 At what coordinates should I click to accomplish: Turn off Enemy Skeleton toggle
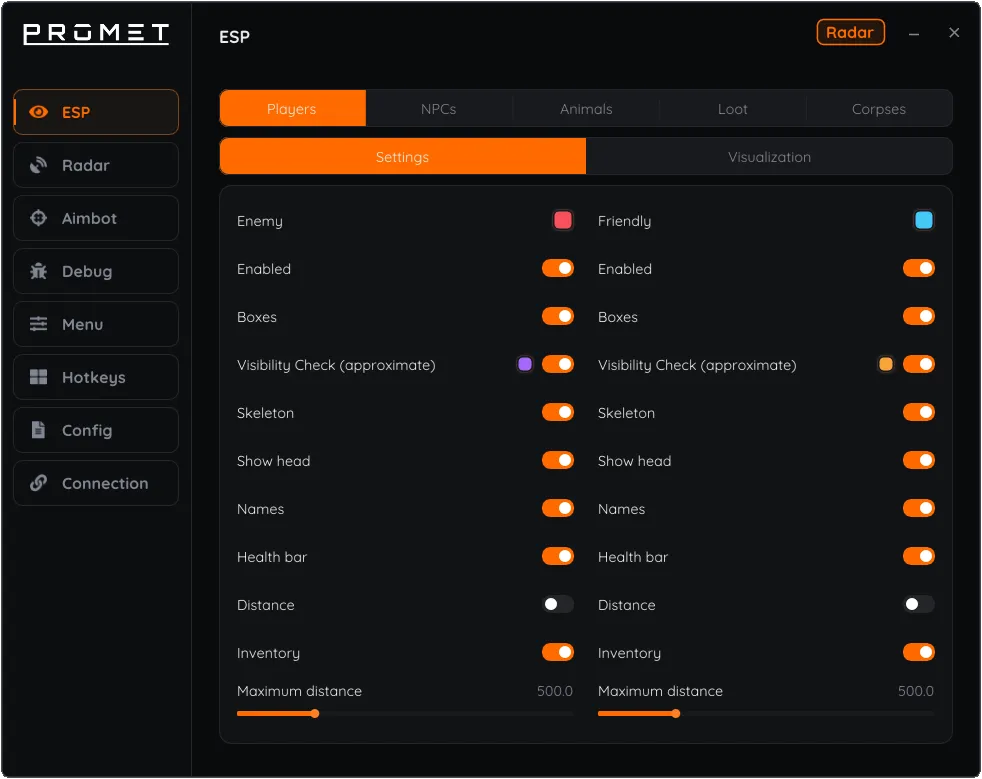coord(558,412)
